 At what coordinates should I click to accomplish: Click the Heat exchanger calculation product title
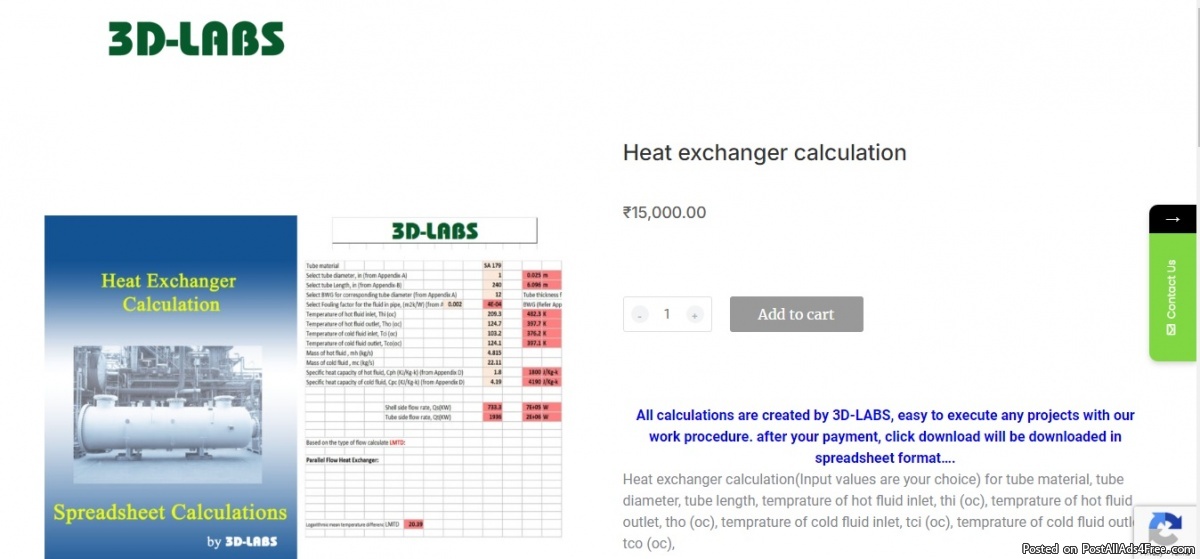click(764, 153)
